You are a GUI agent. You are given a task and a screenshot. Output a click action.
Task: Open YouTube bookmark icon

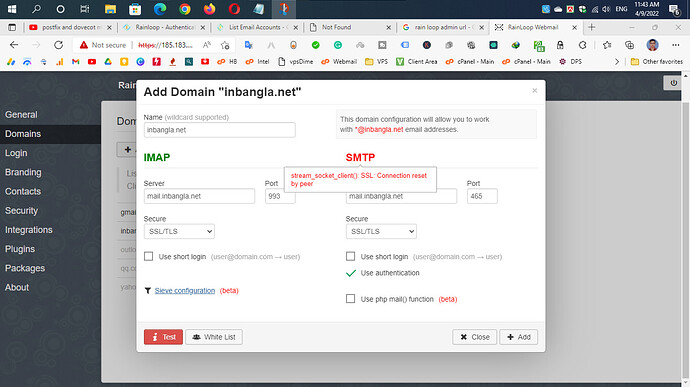[92, 62]
